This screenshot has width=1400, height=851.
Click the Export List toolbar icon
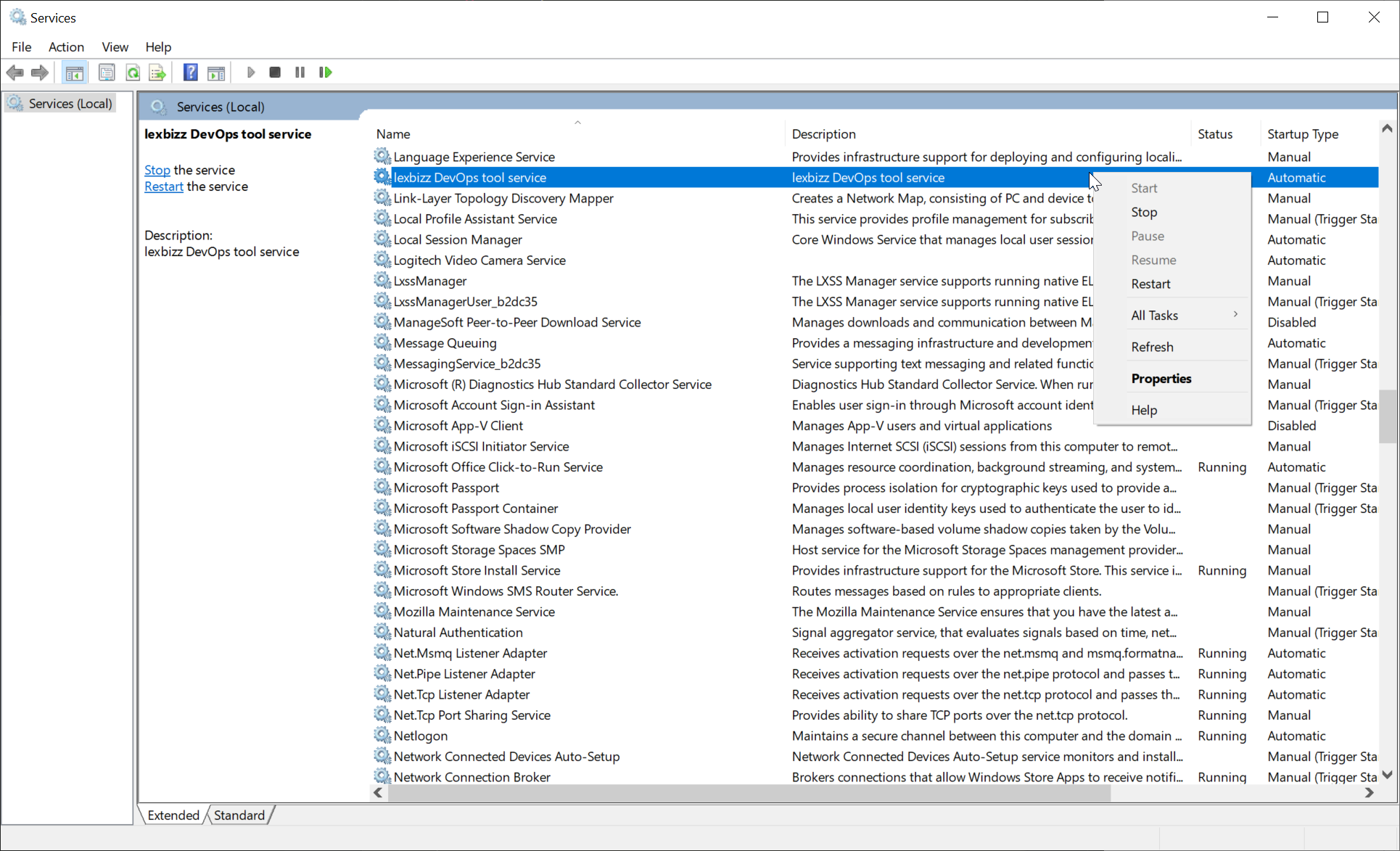click(157, 73)
